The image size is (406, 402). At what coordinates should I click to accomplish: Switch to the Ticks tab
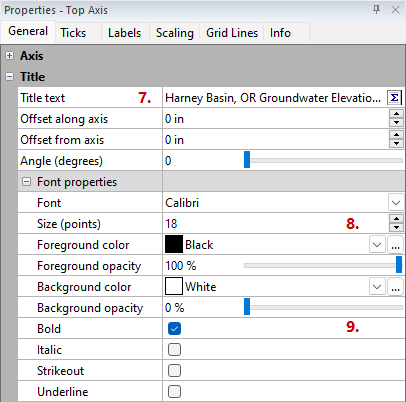[x=73, y=33]
